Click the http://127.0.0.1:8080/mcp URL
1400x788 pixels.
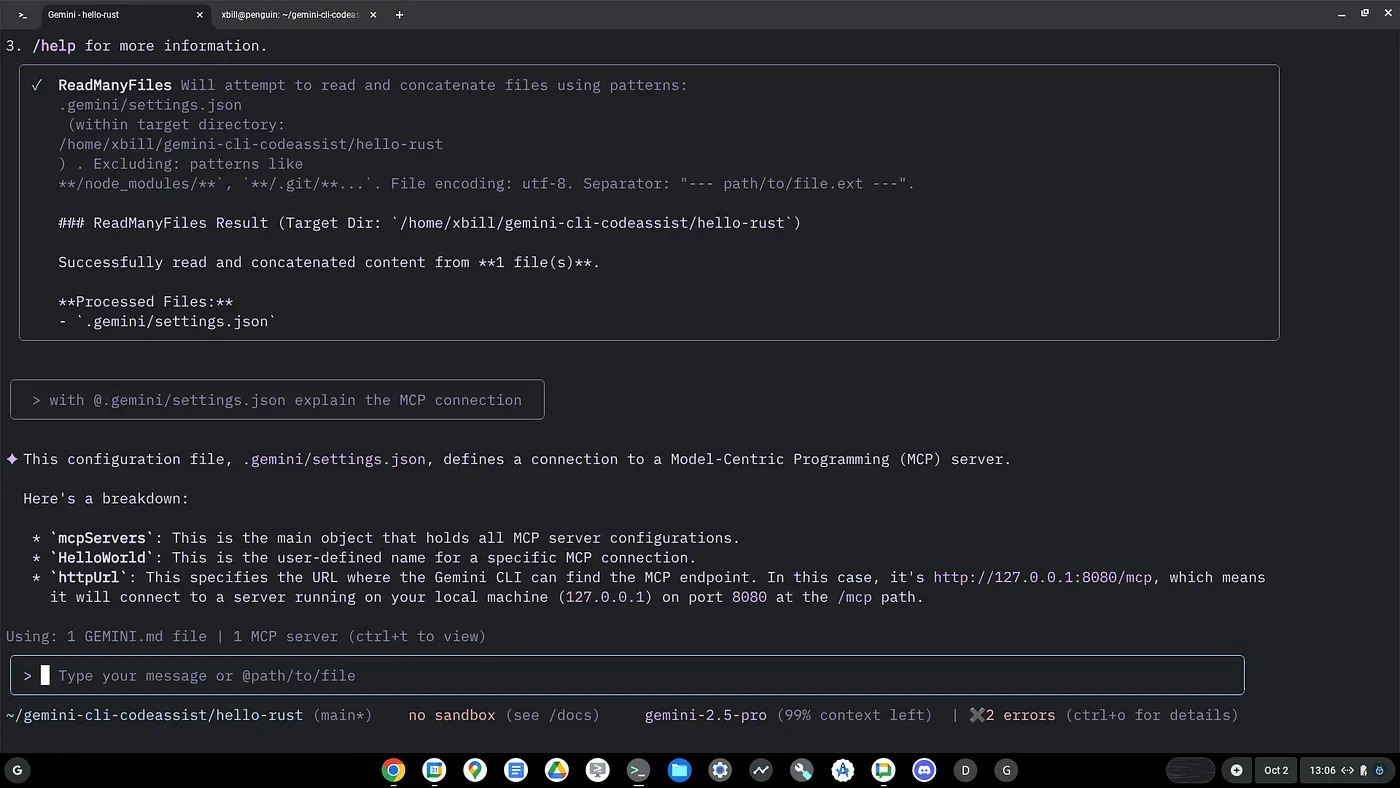coord(1043,578)
